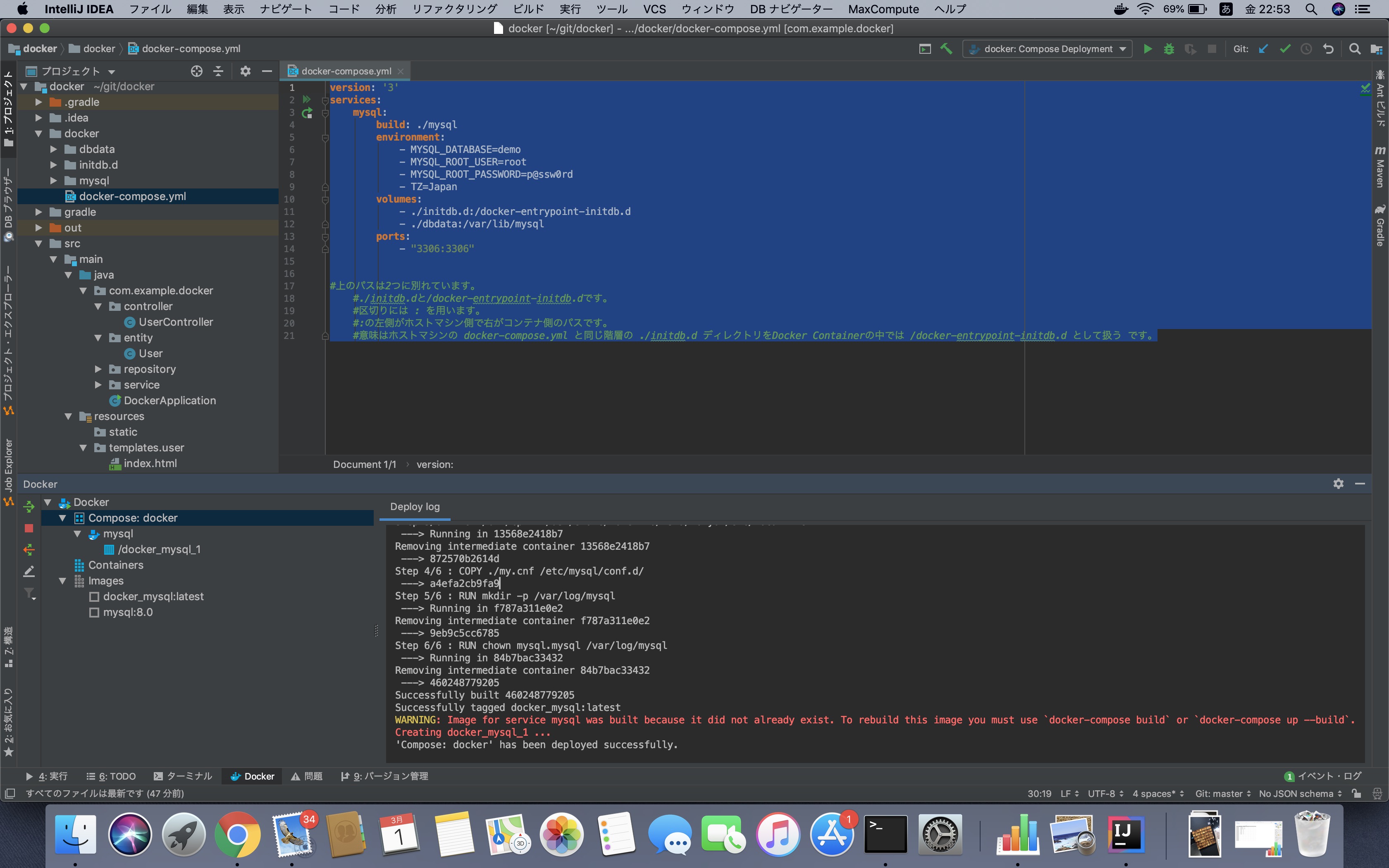Open the UTF-8 encoding selector

pos(1105,793)
